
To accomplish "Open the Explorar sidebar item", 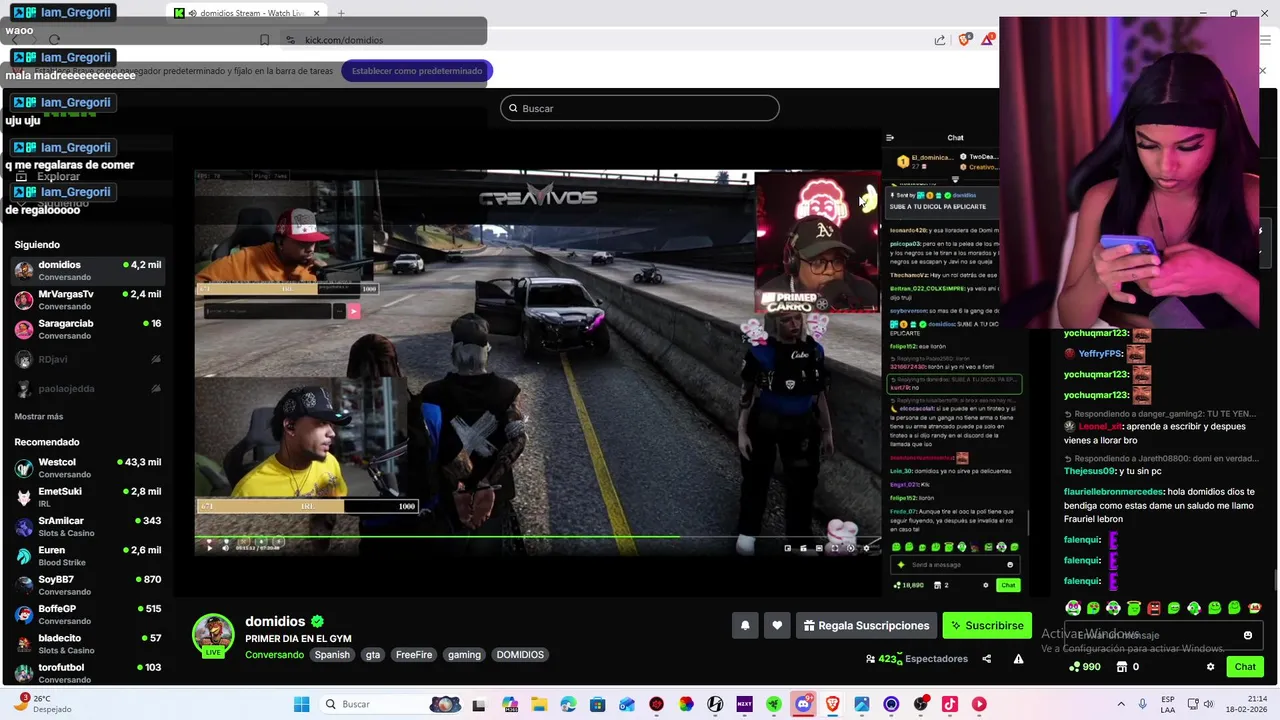I will click(58, 176).
